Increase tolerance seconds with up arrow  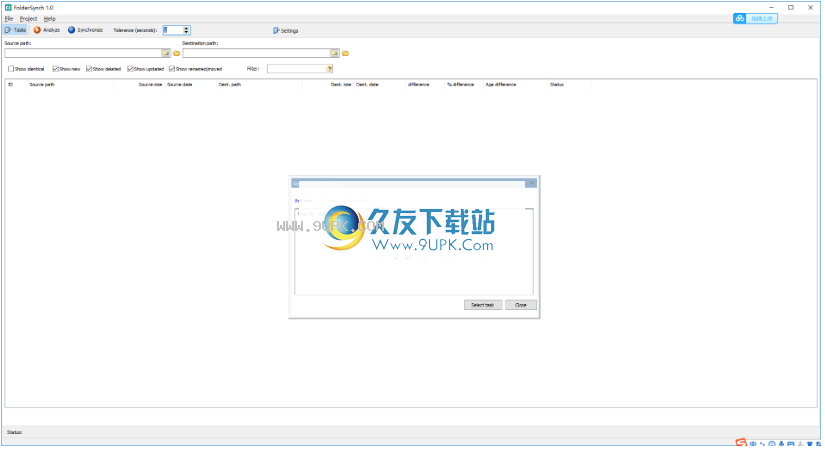point(186,28)
